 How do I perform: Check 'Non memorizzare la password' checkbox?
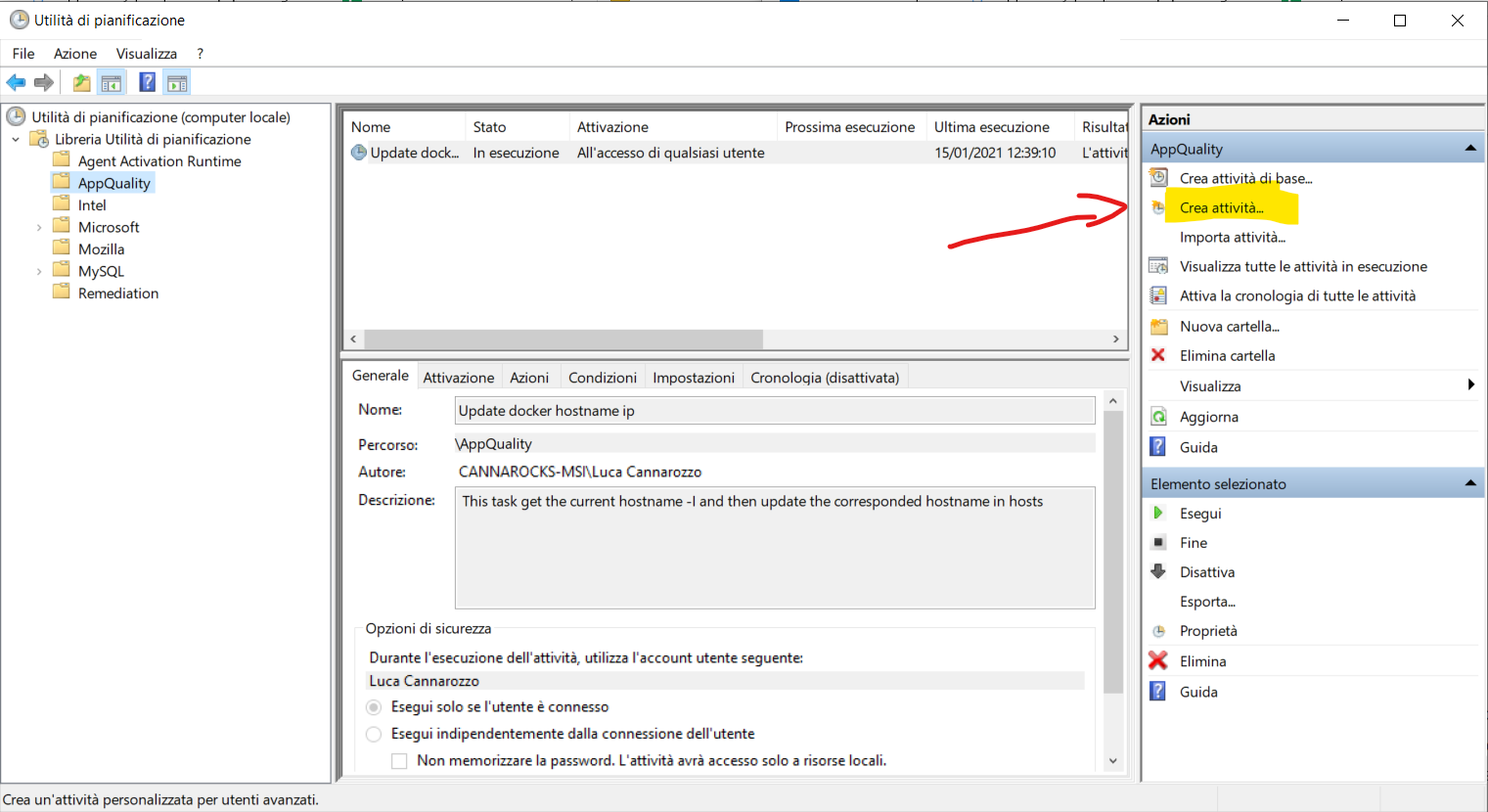pyautogui.click(x=399, y=760)
